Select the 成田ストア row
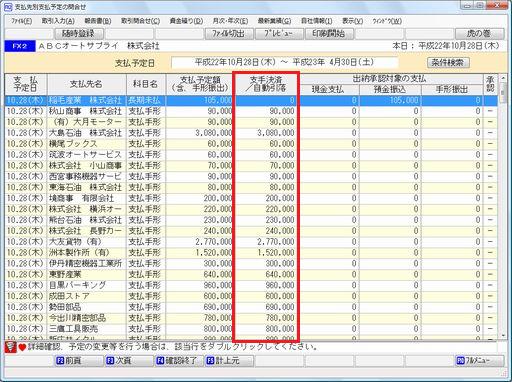512x382 pixels. pos(251,296)
